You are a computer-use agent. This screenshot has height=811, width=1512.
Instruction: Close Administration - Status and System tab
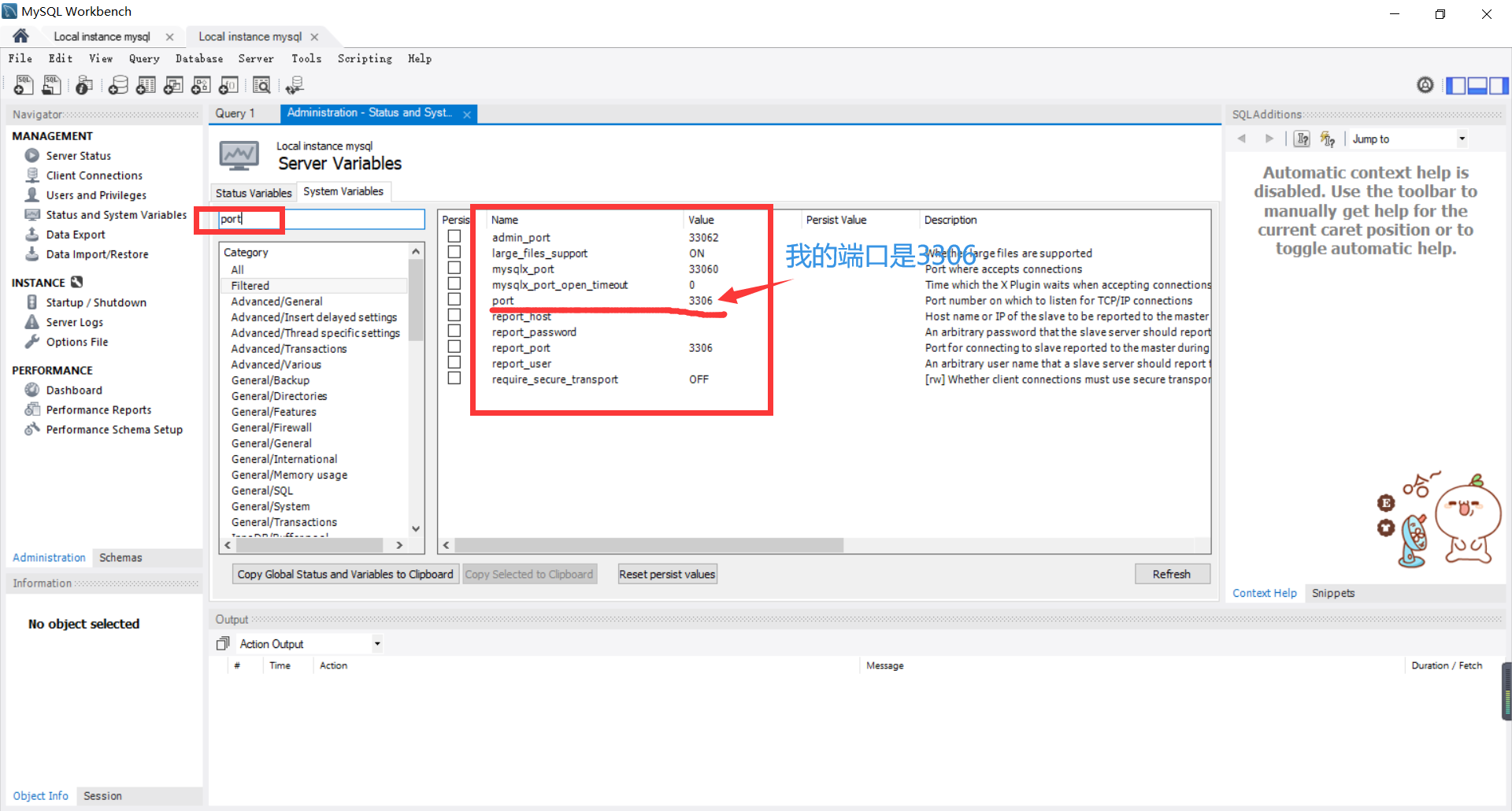tap(467, 115)
